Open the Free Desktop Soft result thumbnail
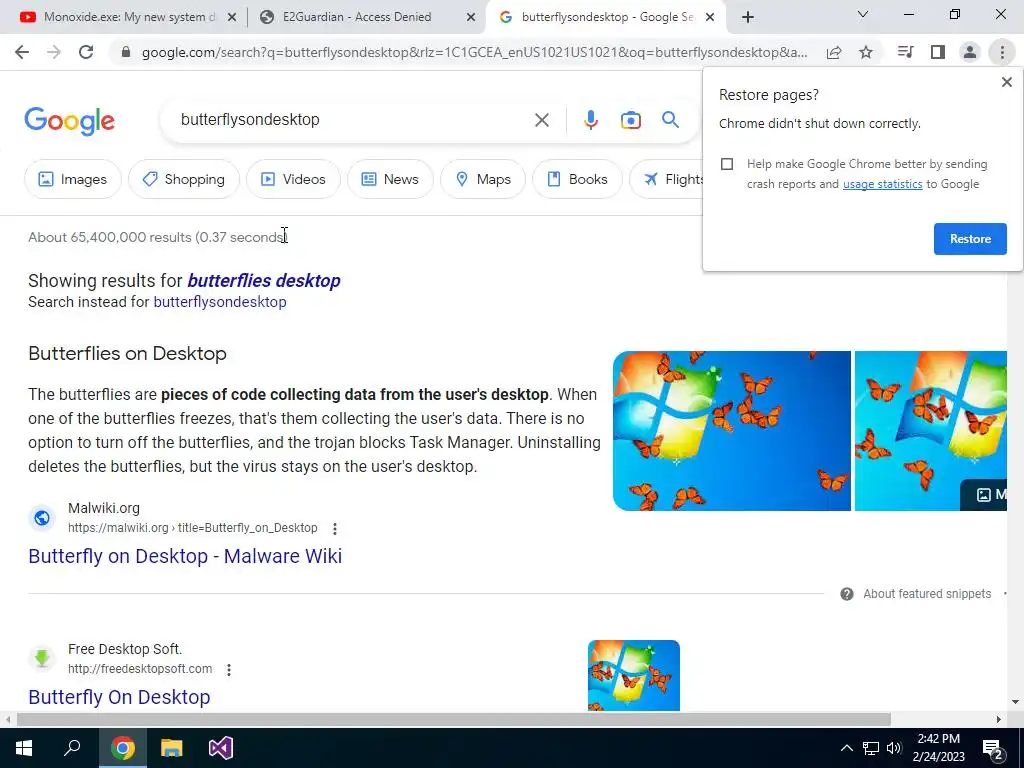This screenshot has height=768, width=1024. click(633, 675)
